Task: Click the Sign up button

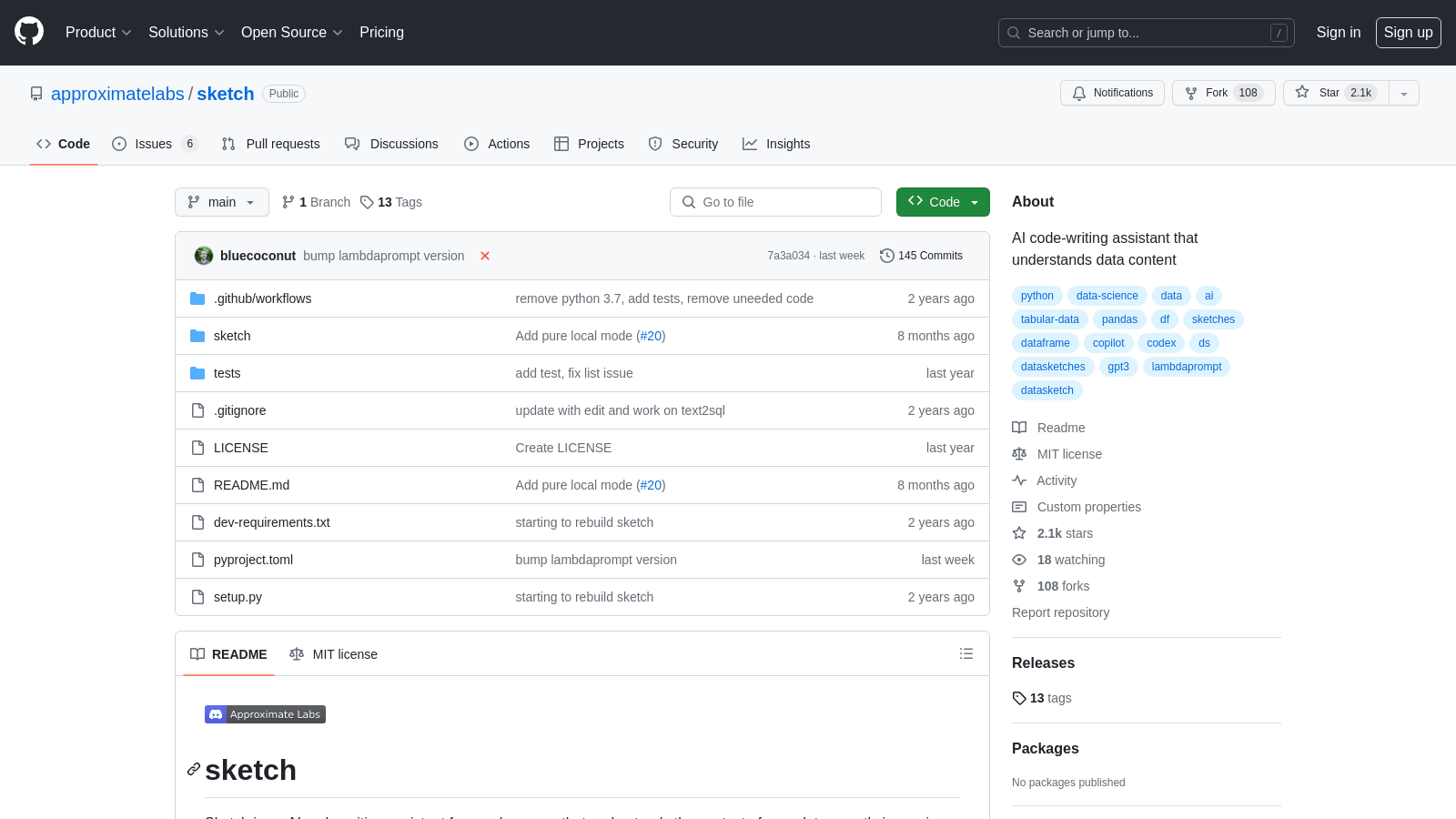Action: (x=1409, y=33)
